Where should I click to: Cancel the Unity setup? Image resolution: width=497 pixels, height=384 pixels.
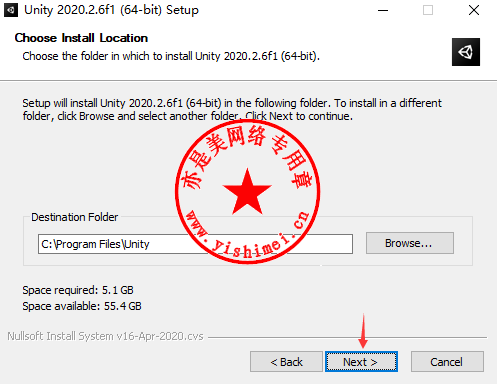pos(447,362)
